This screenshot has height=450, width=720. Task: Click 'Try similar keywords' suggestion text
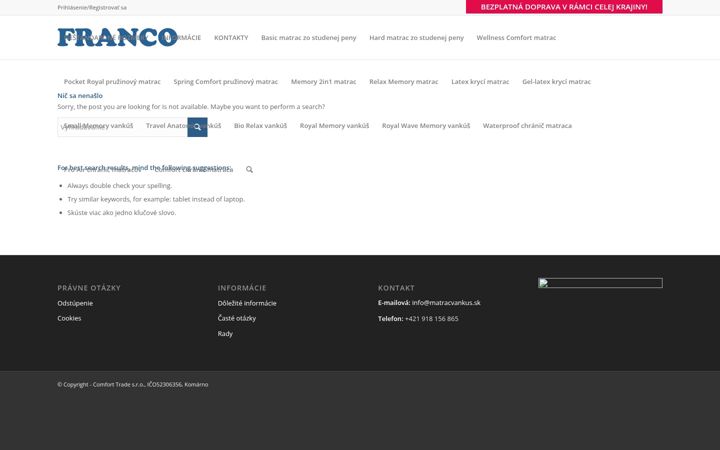click(156, 199)
